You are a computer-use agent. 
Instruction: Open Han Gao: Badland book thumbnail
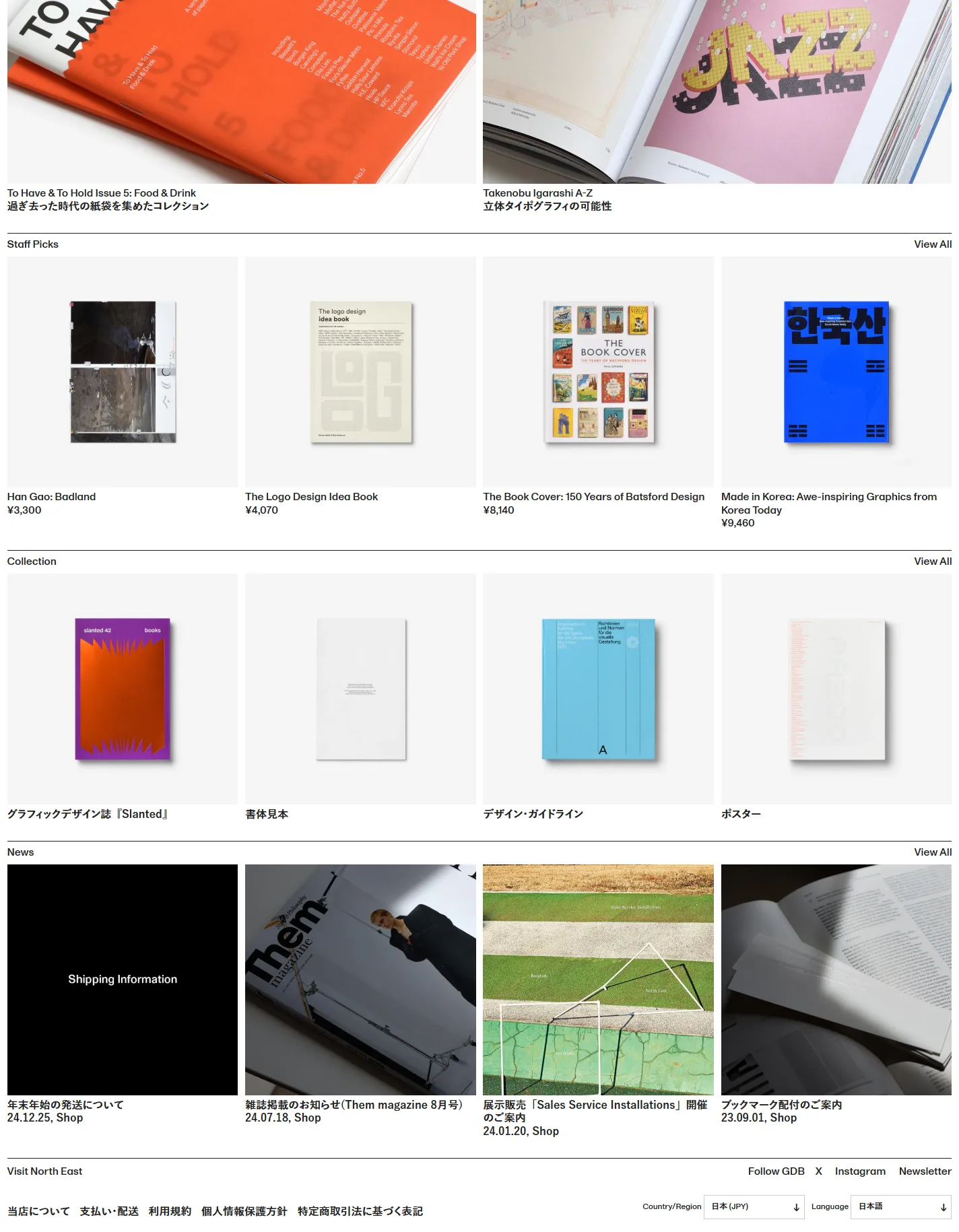click(123, 372)
